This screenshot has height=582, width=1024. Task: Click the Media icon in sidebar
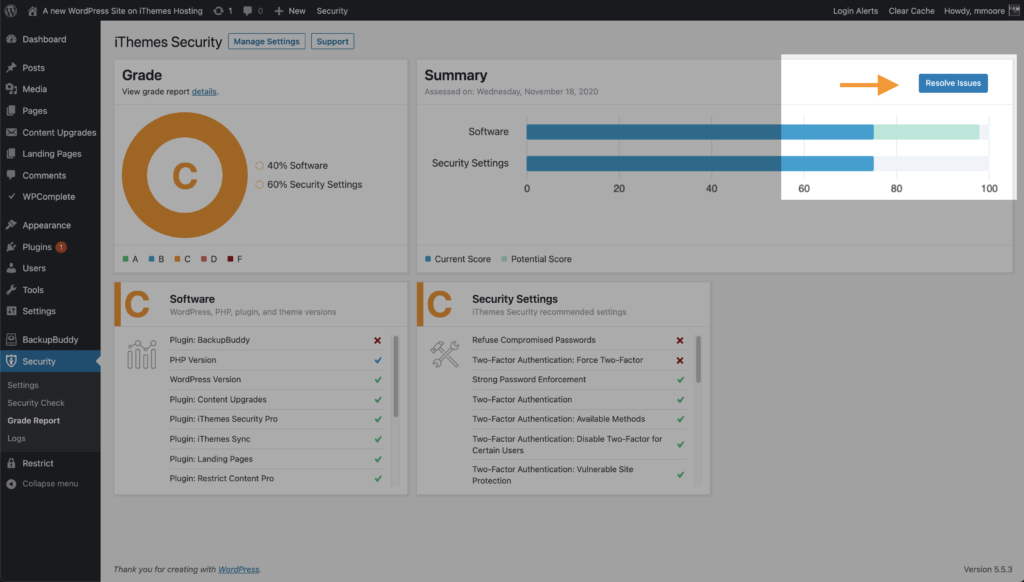click(x=11, y=89)
